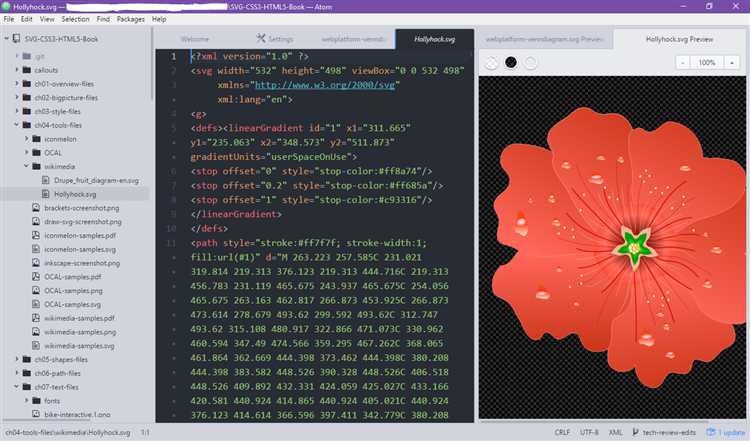Select black background swatch in preview
The height and width of the screenshot is (441, 750).
tap(511, 62)
